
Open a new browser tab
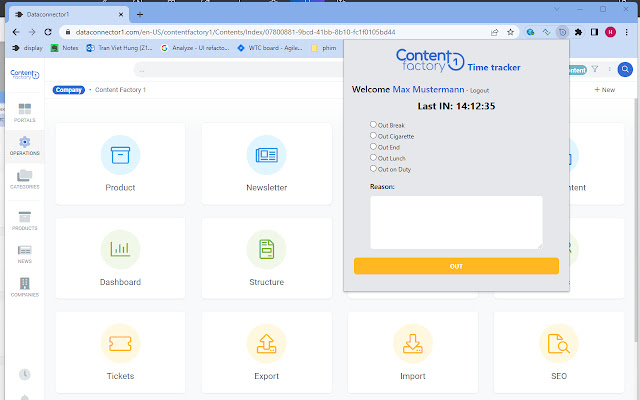[x=140, y=15]
